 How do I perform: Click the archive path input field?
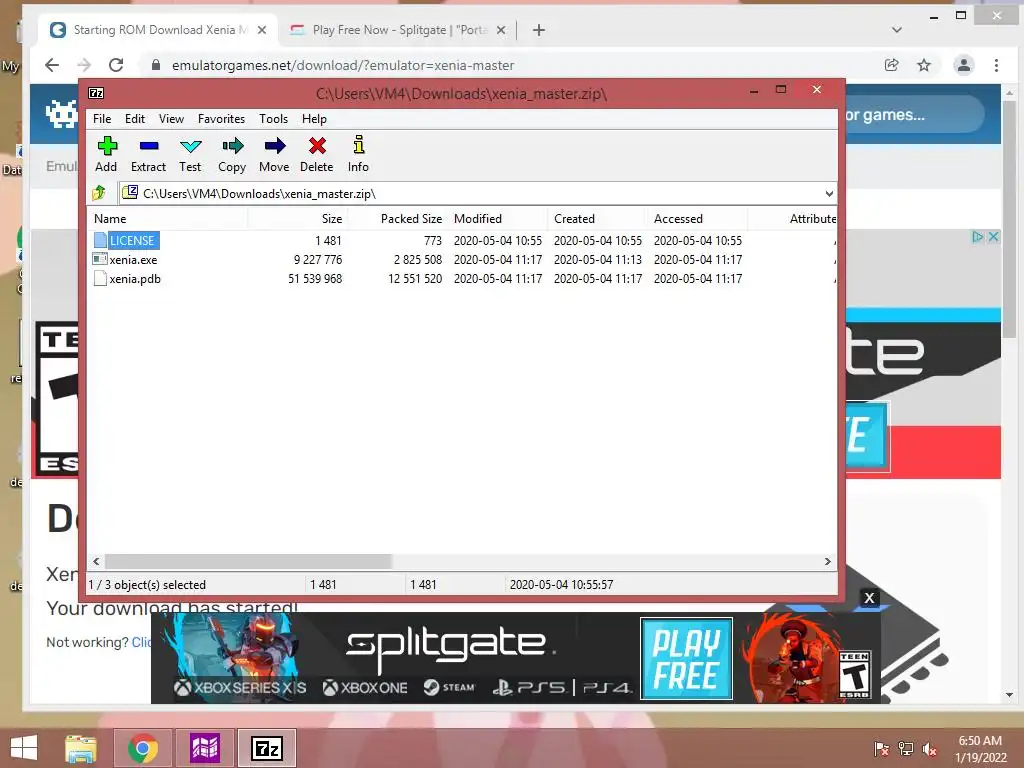tap(470, 193)
